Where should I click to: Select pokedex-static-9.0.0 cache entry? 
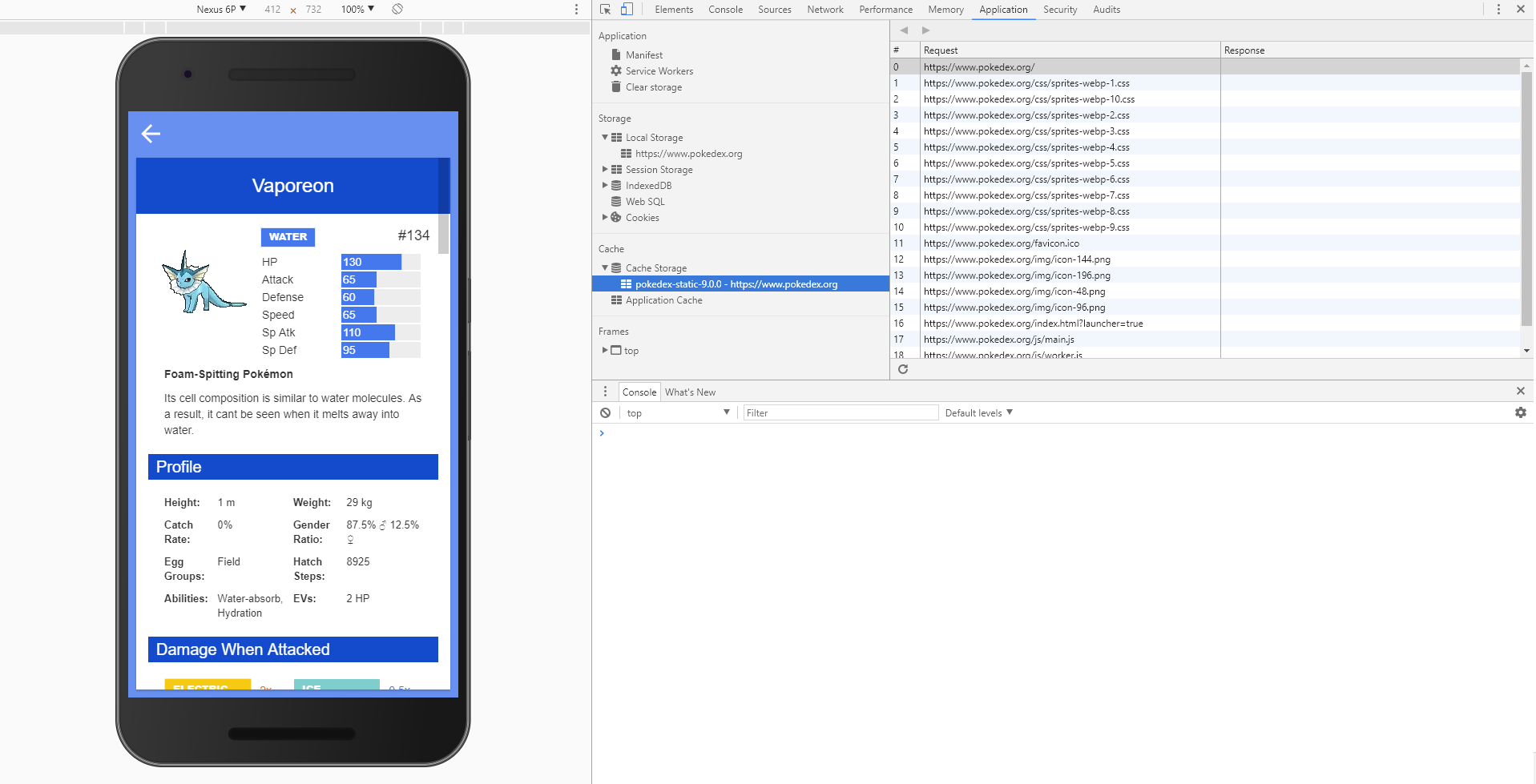740,284
